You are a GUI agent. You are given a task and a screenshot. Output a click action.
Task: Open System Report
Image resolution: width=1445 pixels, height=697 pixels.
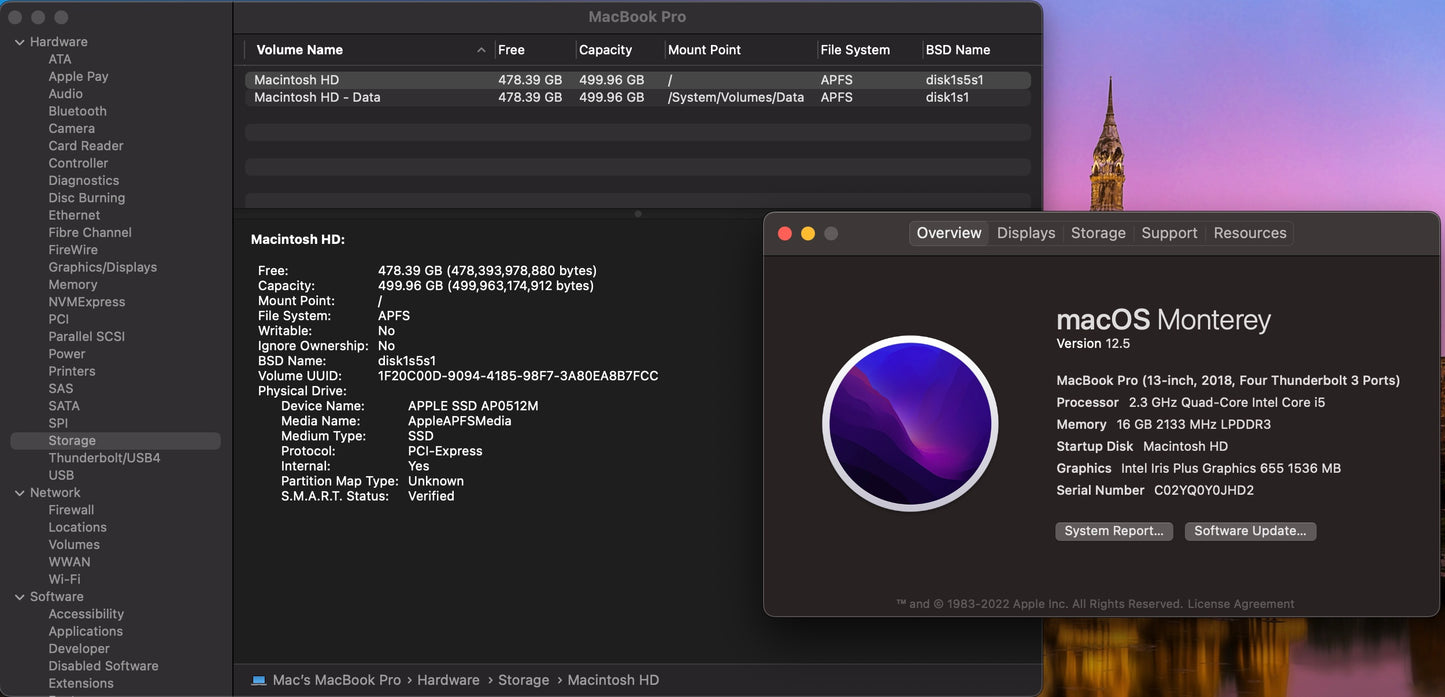tap(1113, 531)
